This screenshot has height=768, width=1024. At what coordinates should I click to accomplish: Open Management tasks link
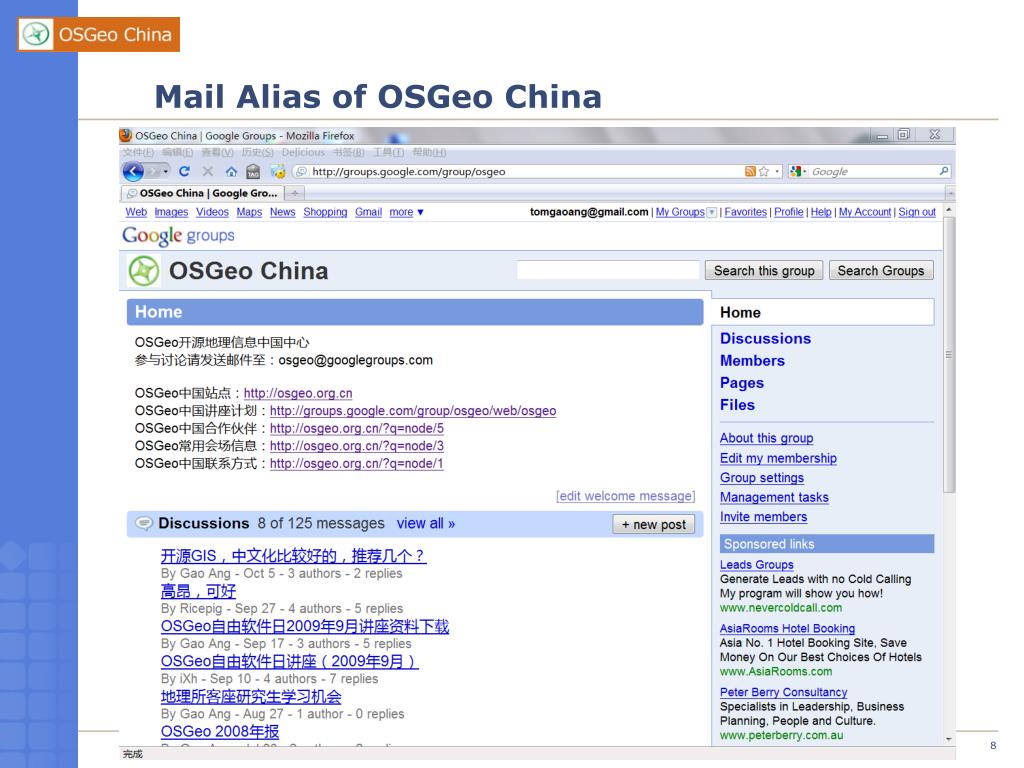(x=775, y=497)
